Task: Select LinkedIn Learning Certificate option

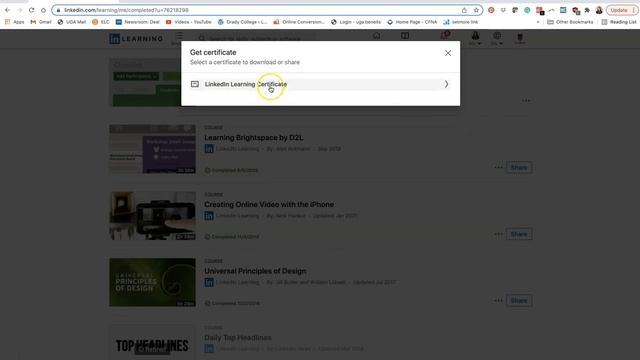Action: [320, 84]
